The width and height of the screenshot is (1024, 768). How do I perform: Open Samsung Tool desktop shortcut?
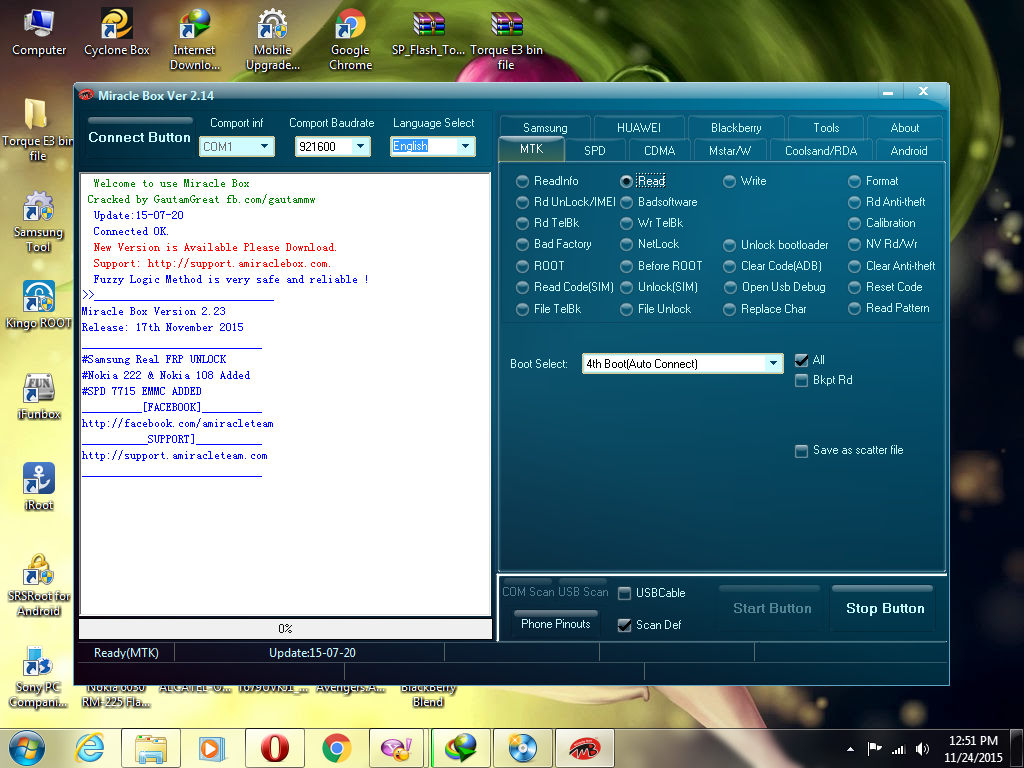tap(39, 221)
